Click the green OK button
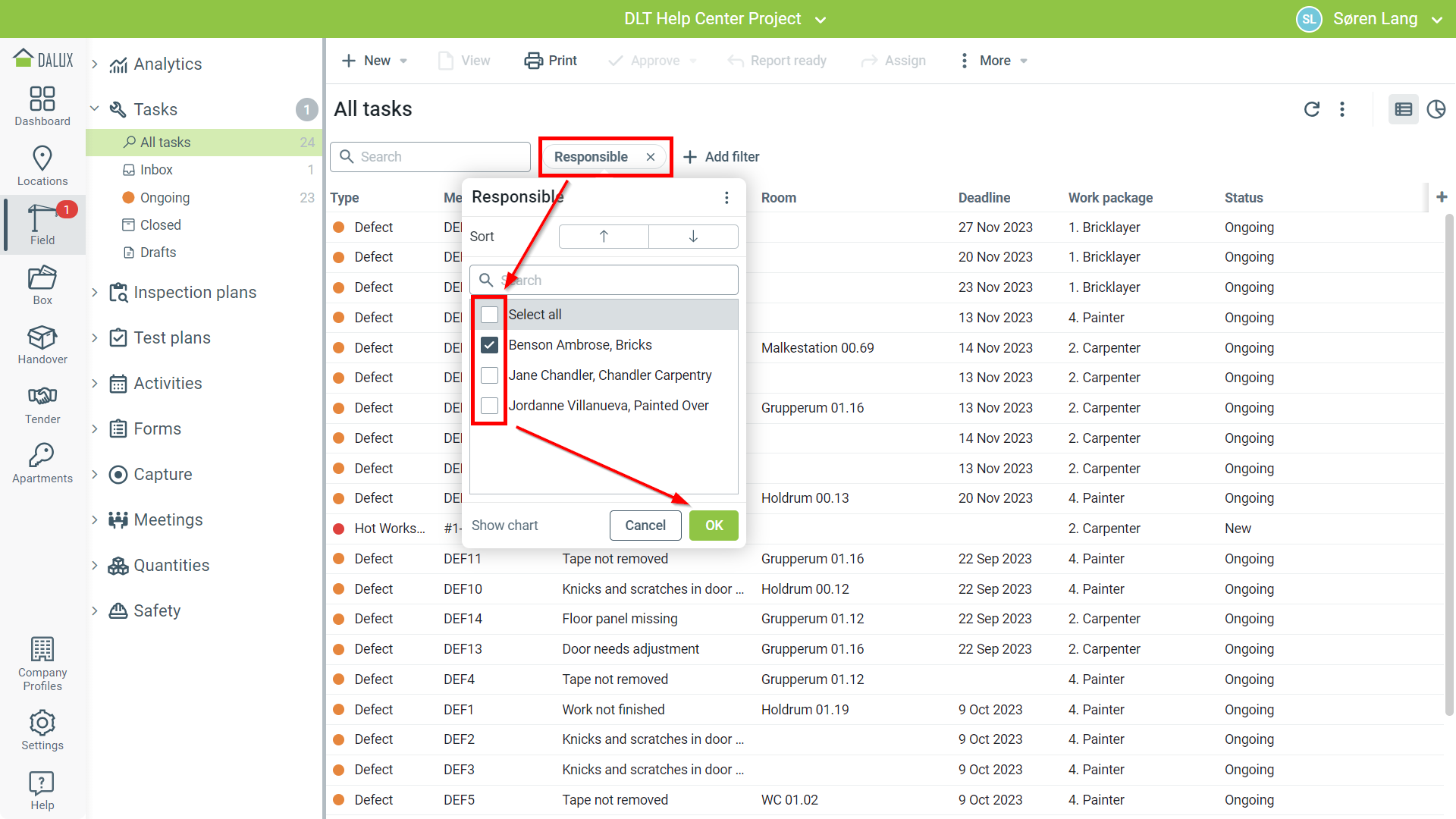This screenshot has width=1456, height=819. coord(713,526)
